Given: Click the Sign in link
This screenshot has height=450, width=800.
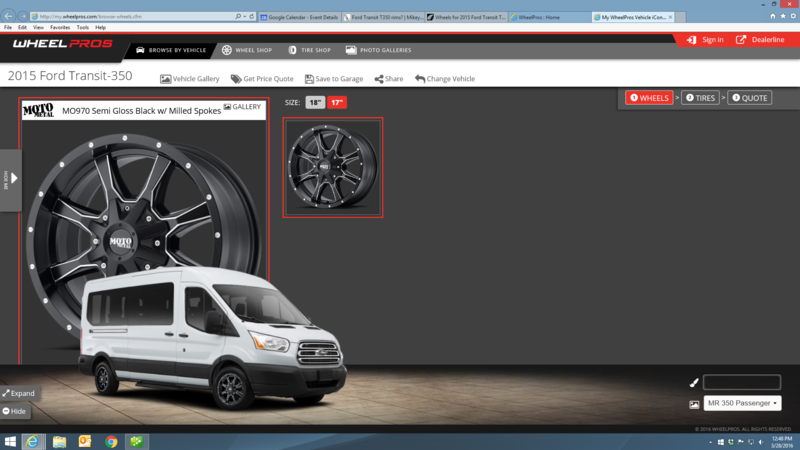Looking at the screenshot, I should [705, 40].
